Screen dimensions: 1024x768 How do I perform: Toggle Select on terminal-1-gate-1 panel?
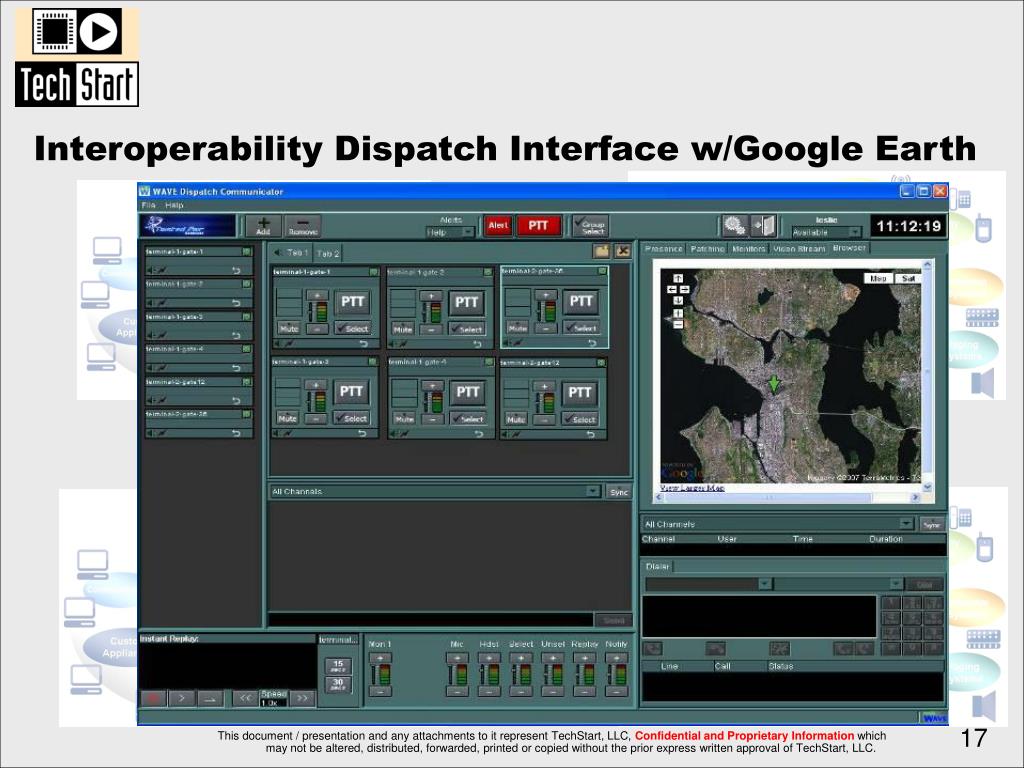coord(352,328)
